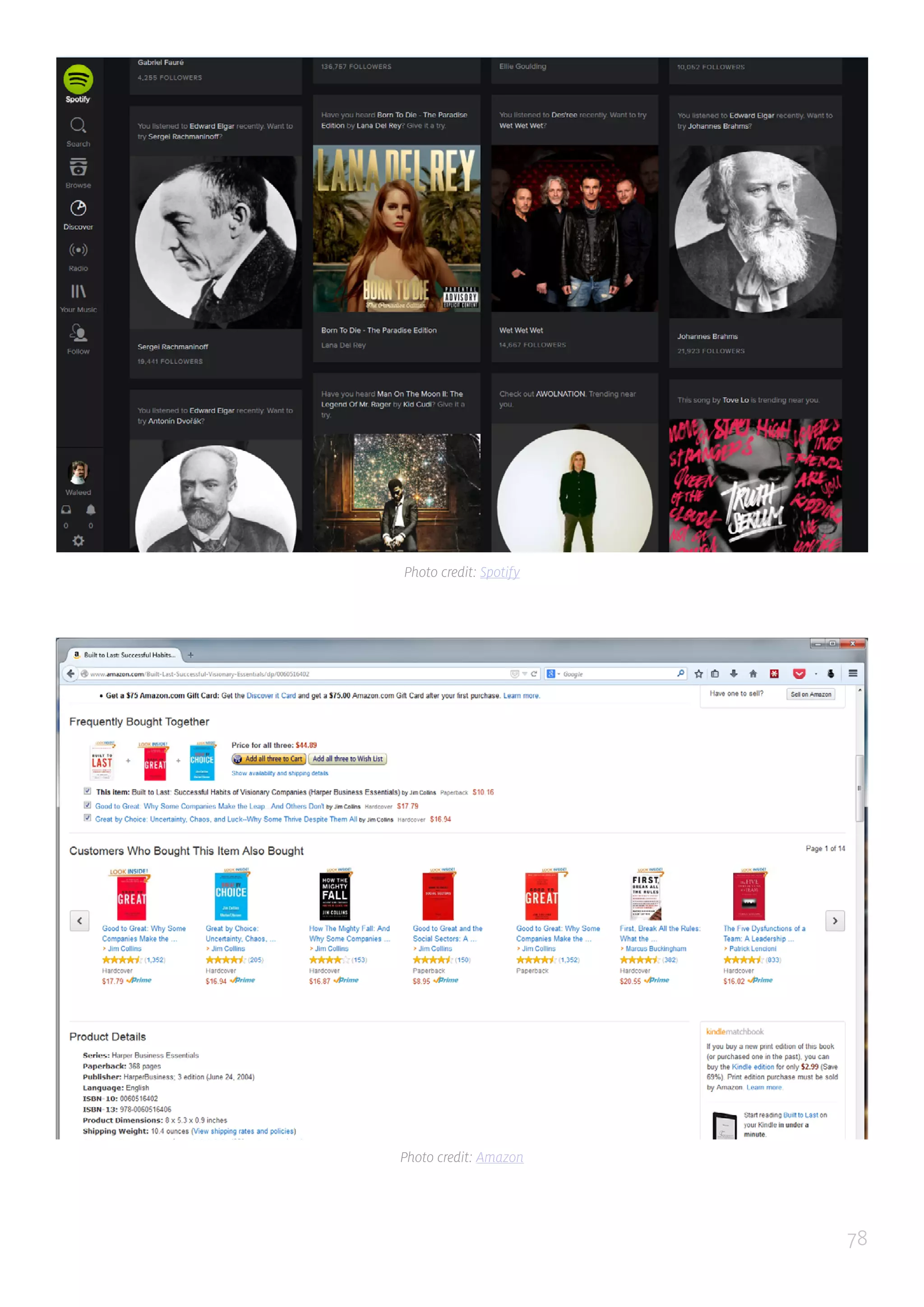The height and width of the screenshot is (1307, 924).
Task: Show next page of also-bought carousel
Action: tap(835, 921)
